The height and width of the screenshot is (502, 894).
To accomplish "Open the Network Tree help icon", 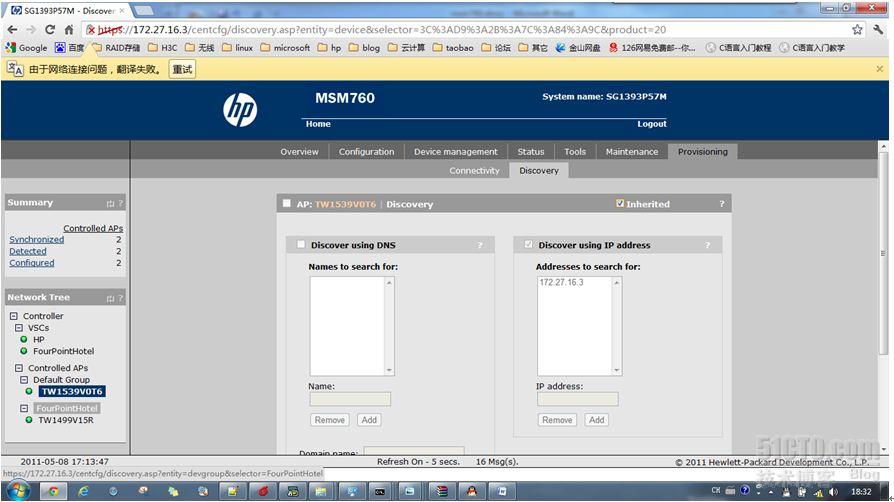I will (120, 298).
